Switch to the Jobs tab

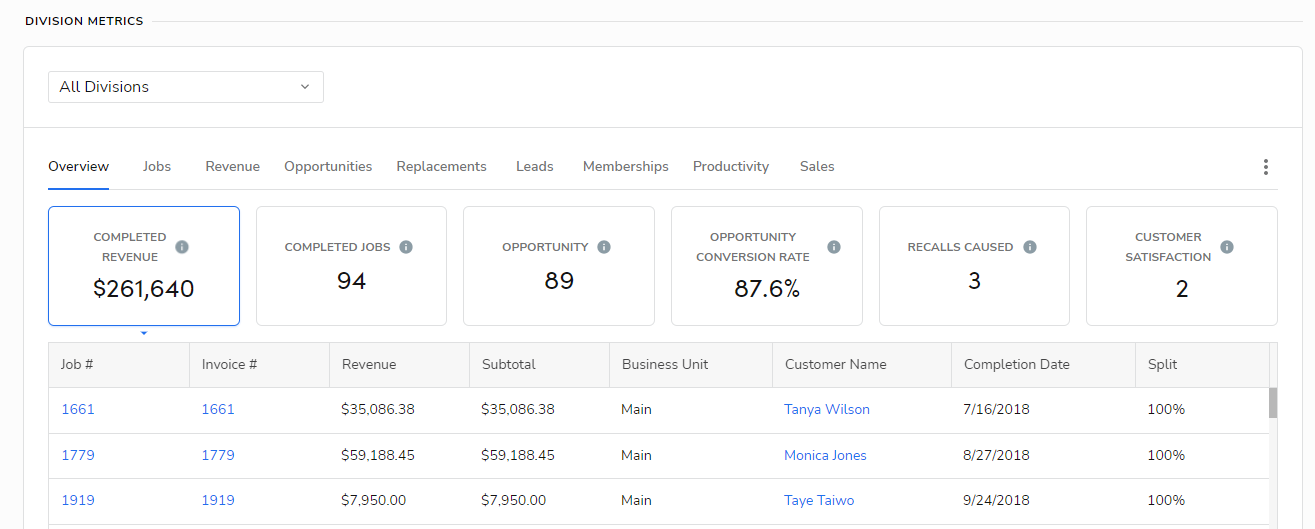coord(157,167)
